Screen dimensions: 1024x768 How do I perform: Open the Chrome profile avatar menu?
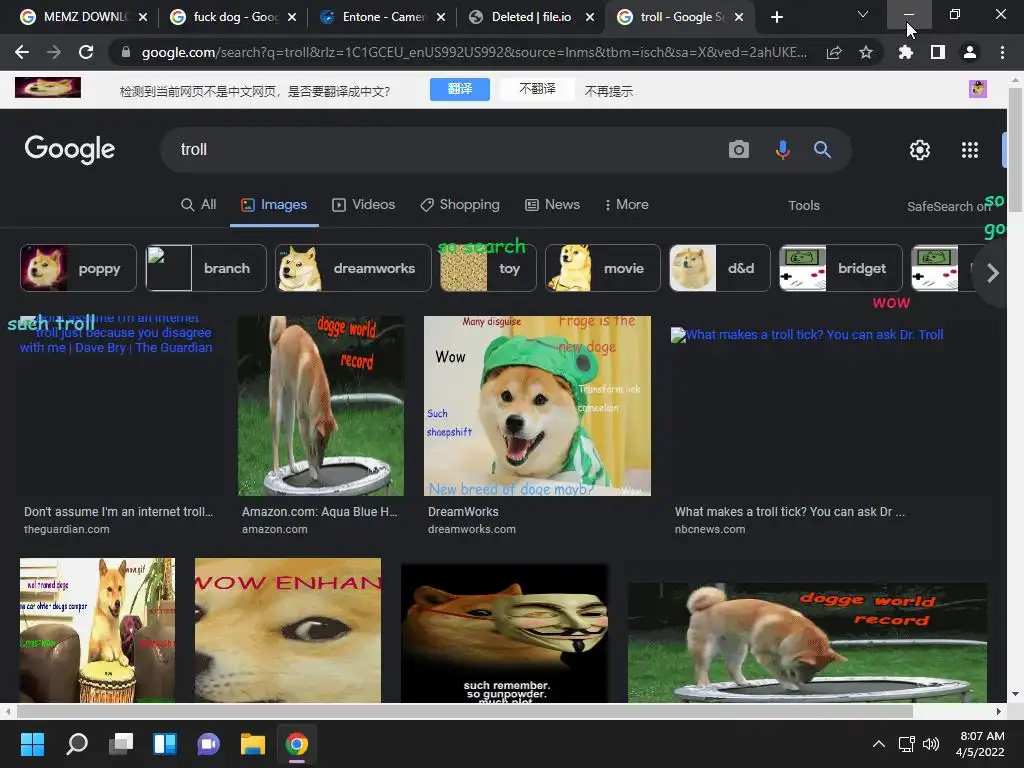click(x=970, y=52)
